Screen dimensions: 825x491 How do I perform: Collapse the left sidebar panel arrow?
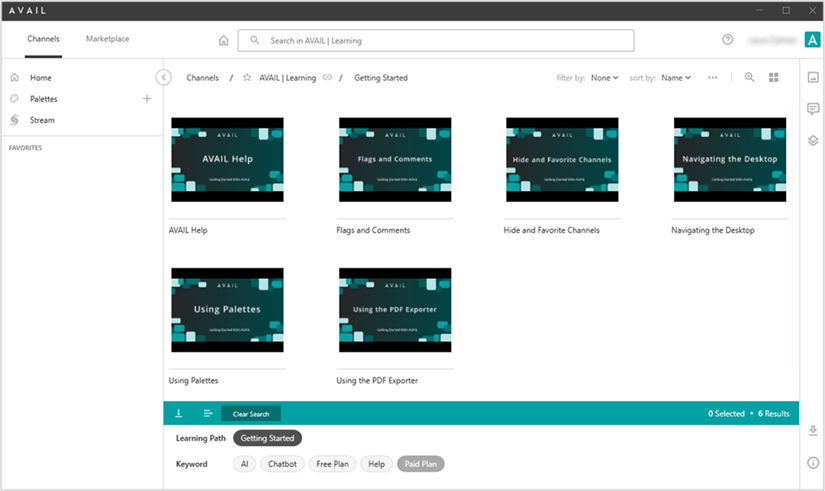pos(164,78)
